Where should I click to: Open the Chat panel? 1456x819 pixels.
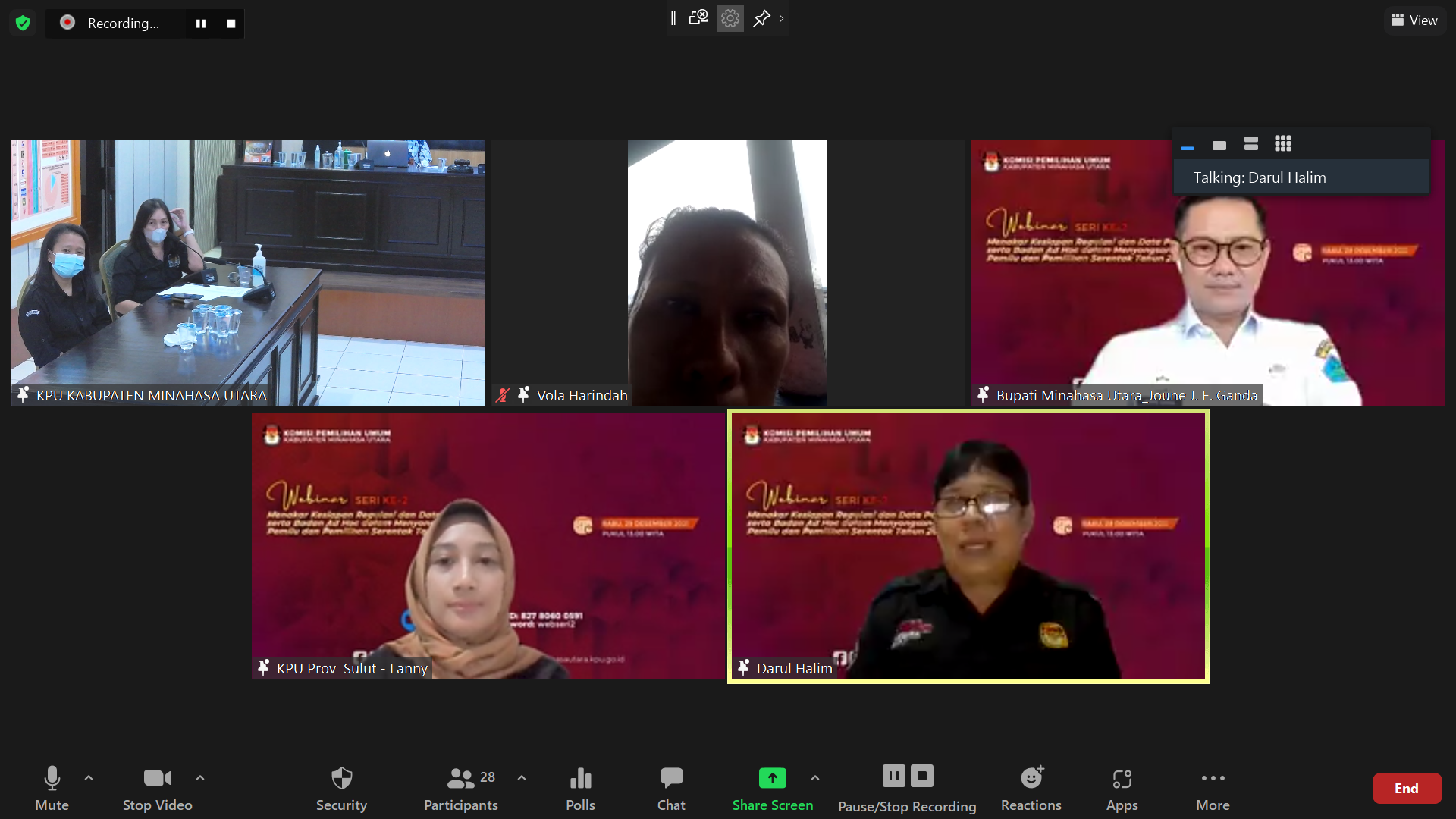pyautogui.click(x=671, y=789)
